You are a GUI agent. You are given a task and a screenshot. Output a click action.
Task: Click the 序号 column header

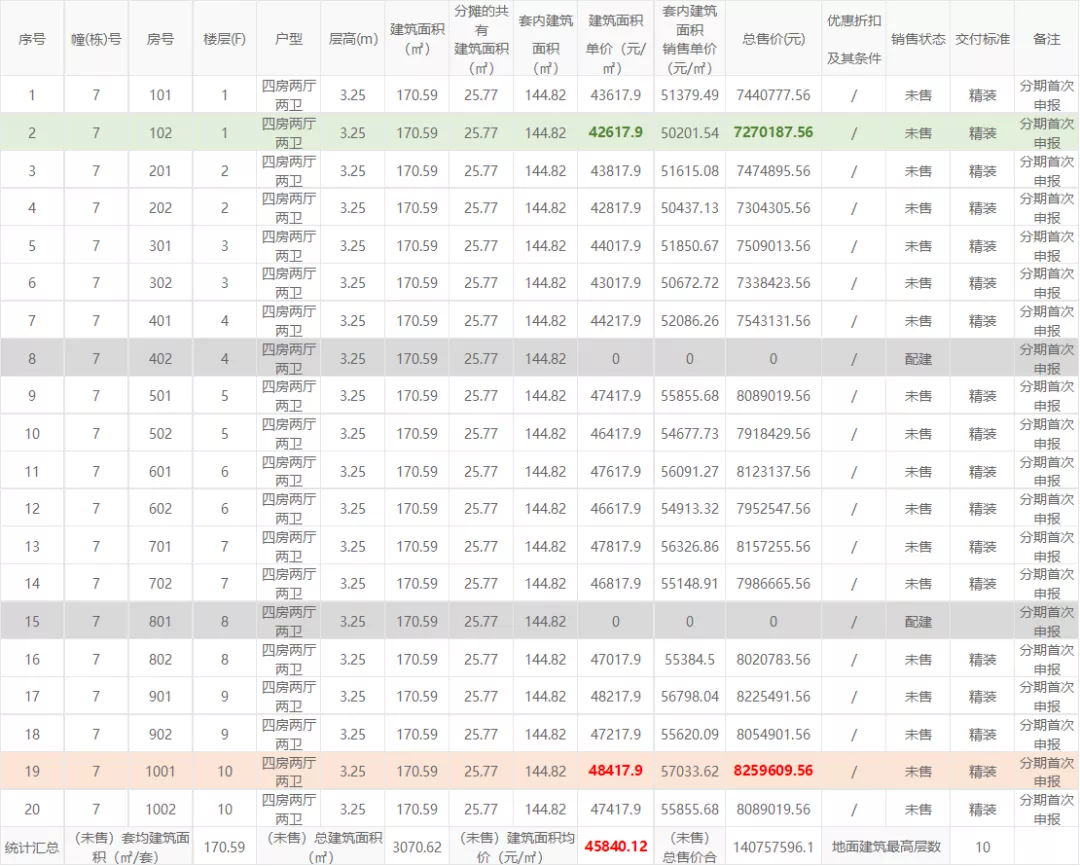click(32, 39)
